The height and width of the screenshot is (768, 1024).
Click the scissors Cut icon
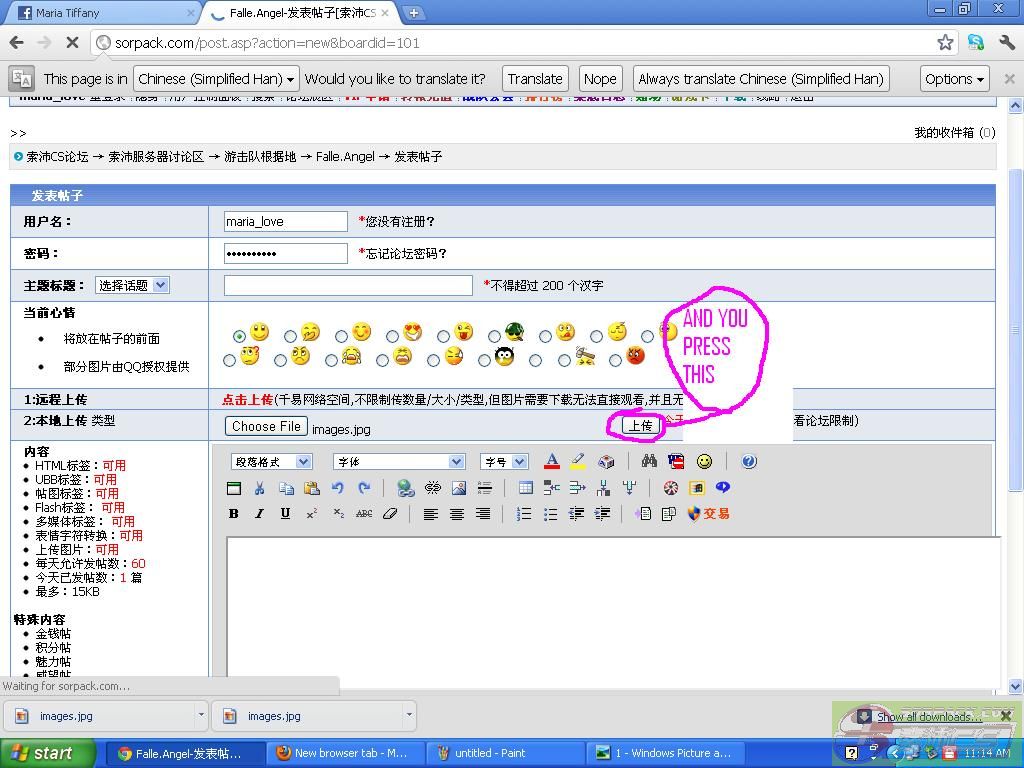coord(259,488)
